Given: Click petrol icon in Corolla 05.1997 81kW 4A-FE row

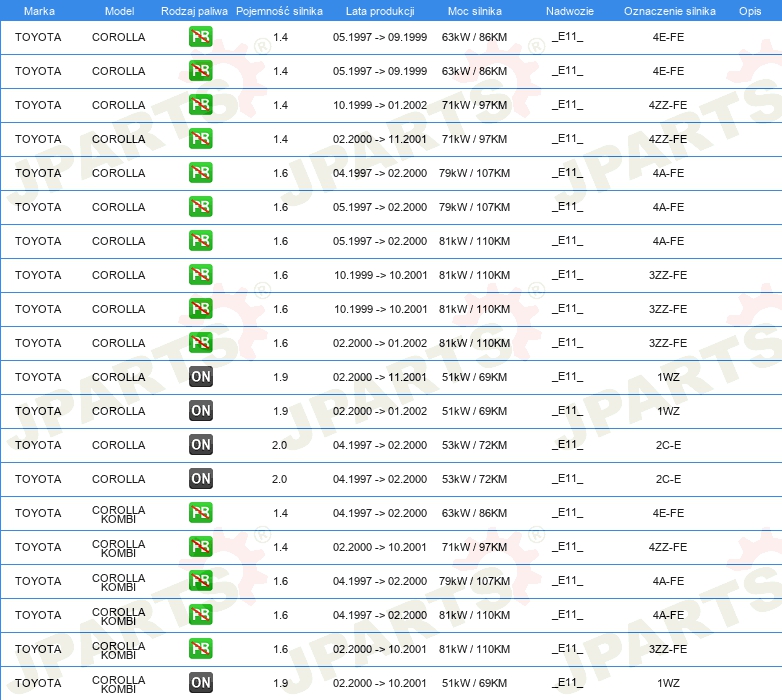Looking at the screenshot, I should pyautogui.click(x=200, y=240).
